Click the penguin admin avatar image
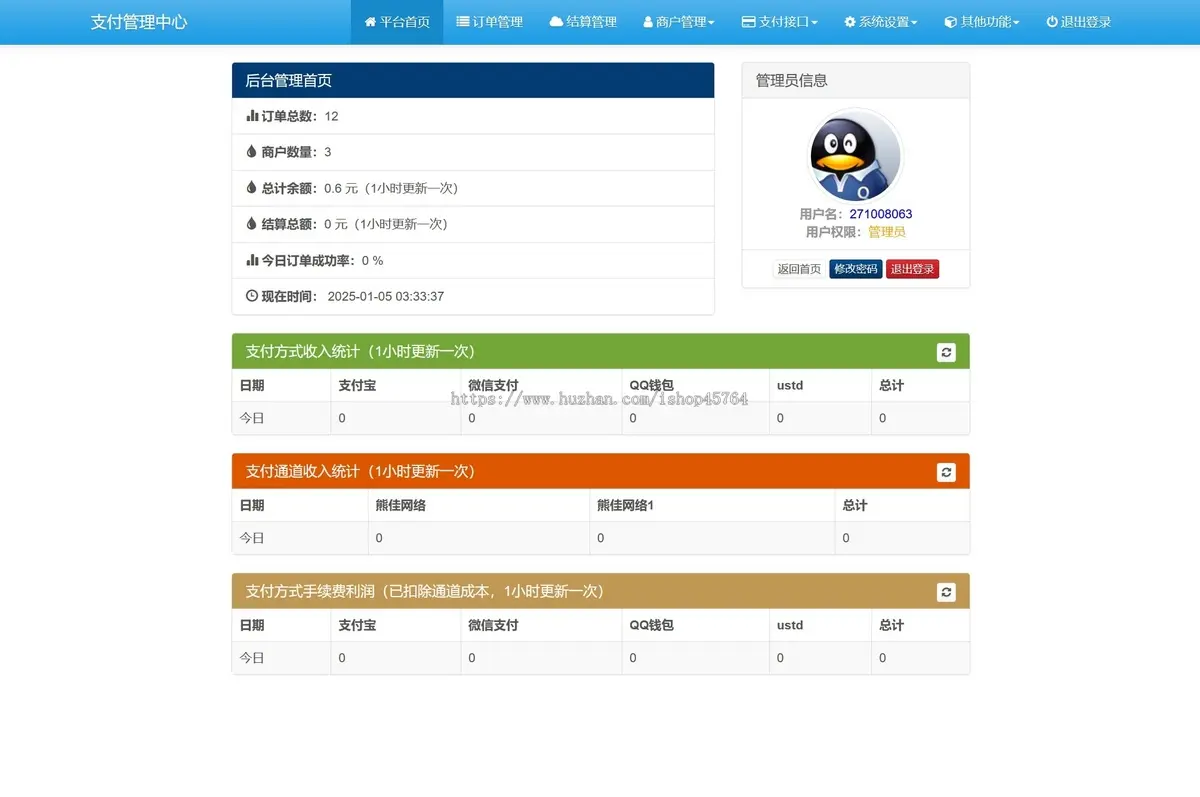Image resolution: width=1200 pixels, height=797 pixels. click(x=855, y=157)
